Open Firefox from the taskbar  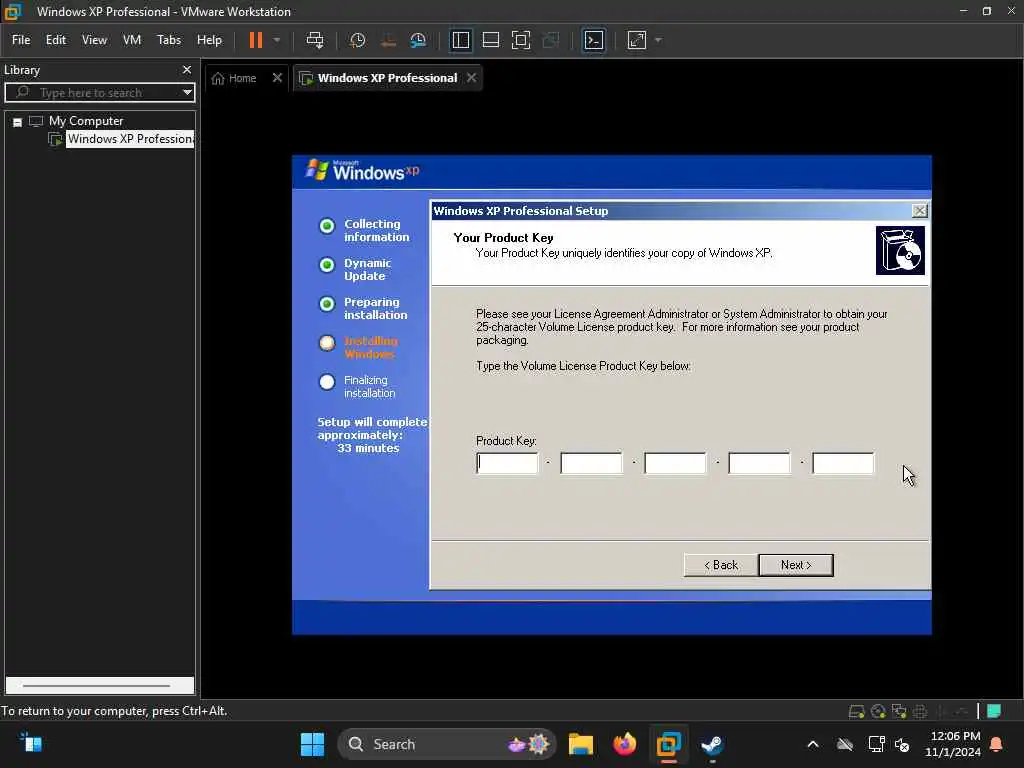[x=624, y=744]
